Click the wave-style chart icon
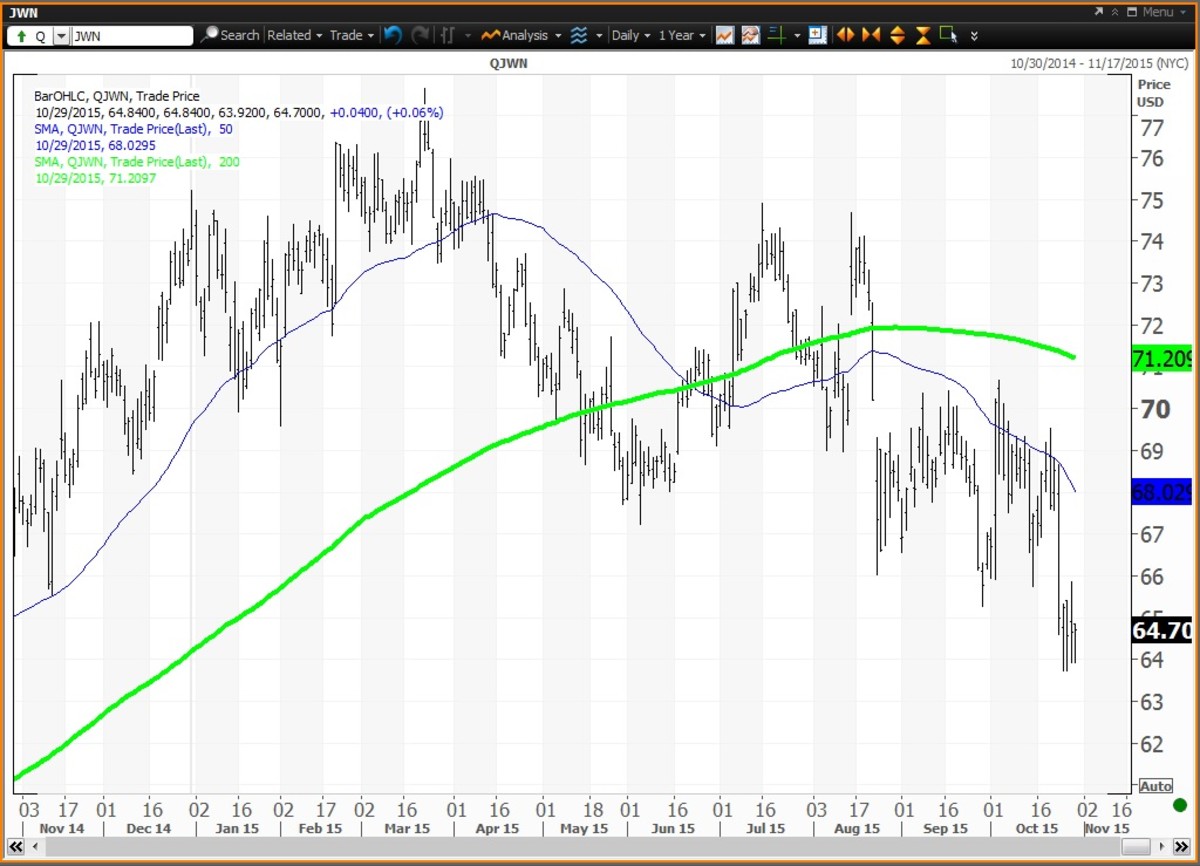Screen dimensions: 1200x866 click(x=579, y=35)
